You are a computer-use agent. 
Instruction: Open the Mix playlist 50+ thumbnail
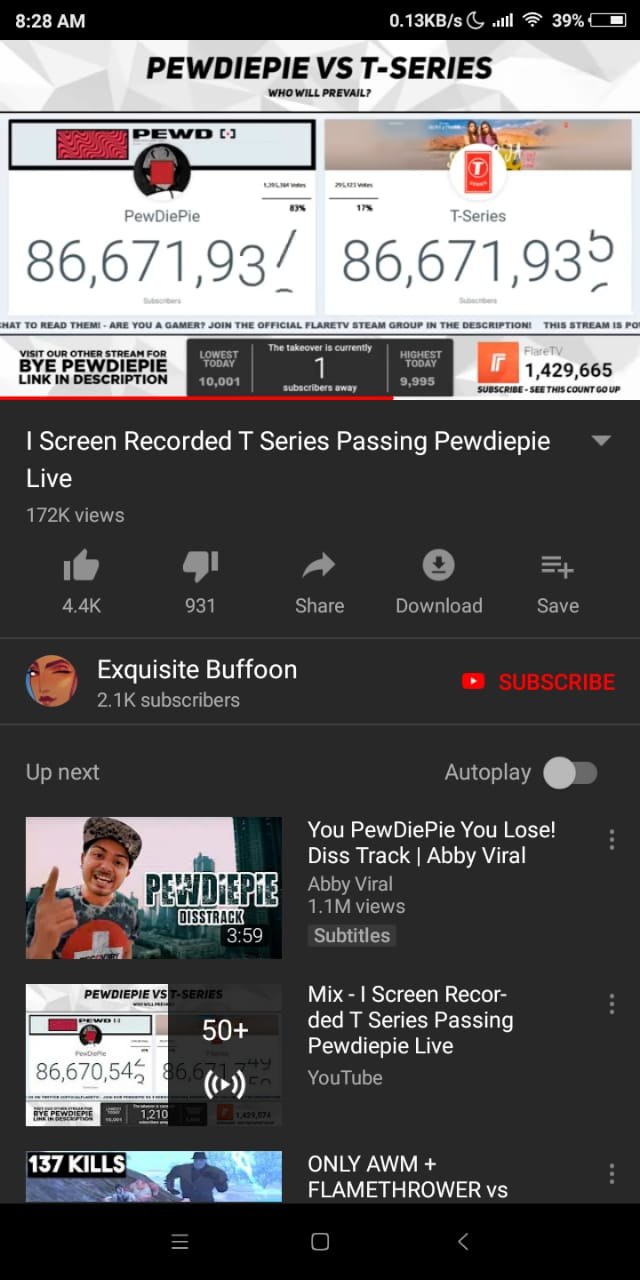tap(153, 1055)
